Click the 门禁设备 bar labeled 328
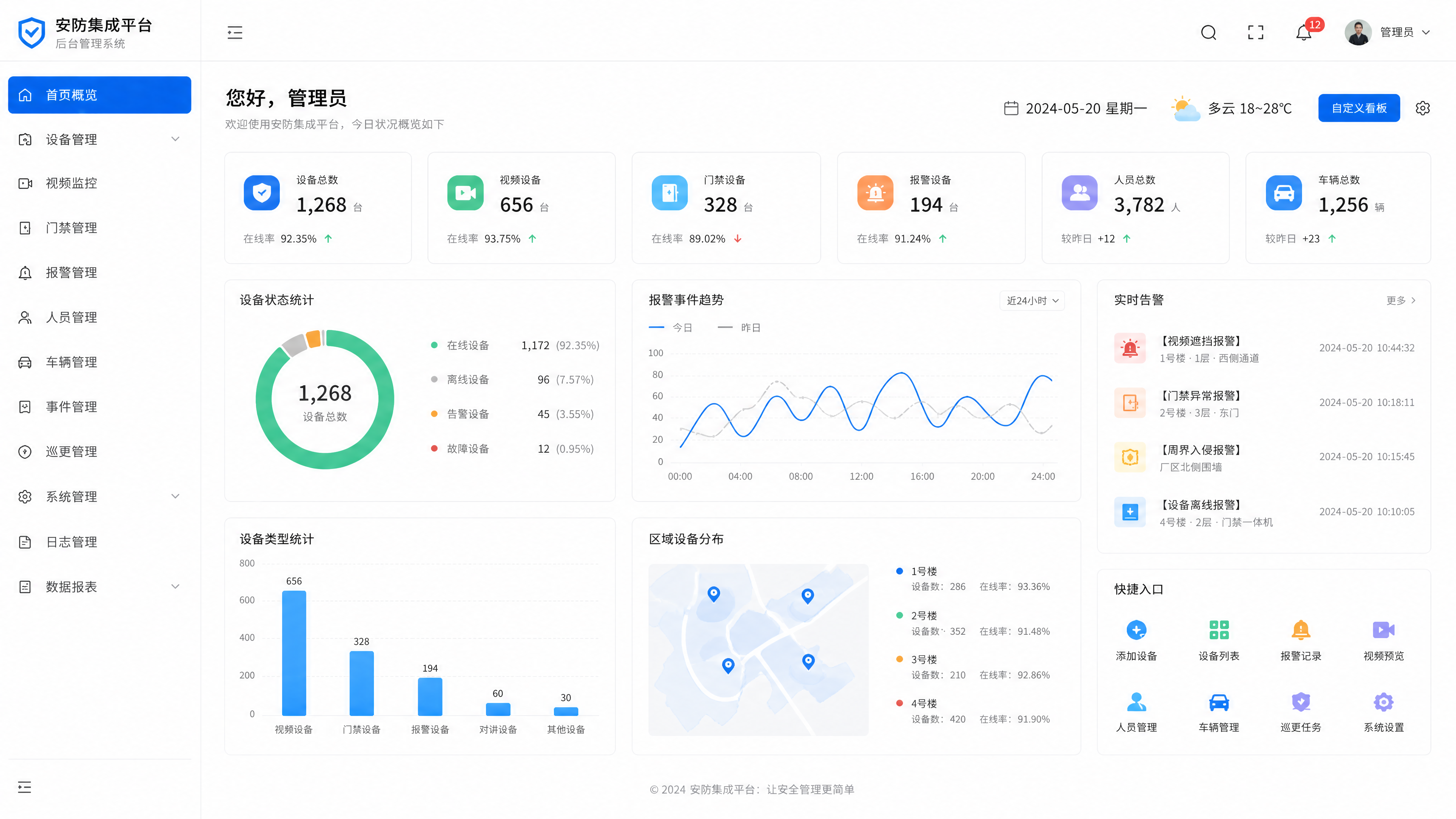Screen dimensions: 1456x819 [362, 683]
